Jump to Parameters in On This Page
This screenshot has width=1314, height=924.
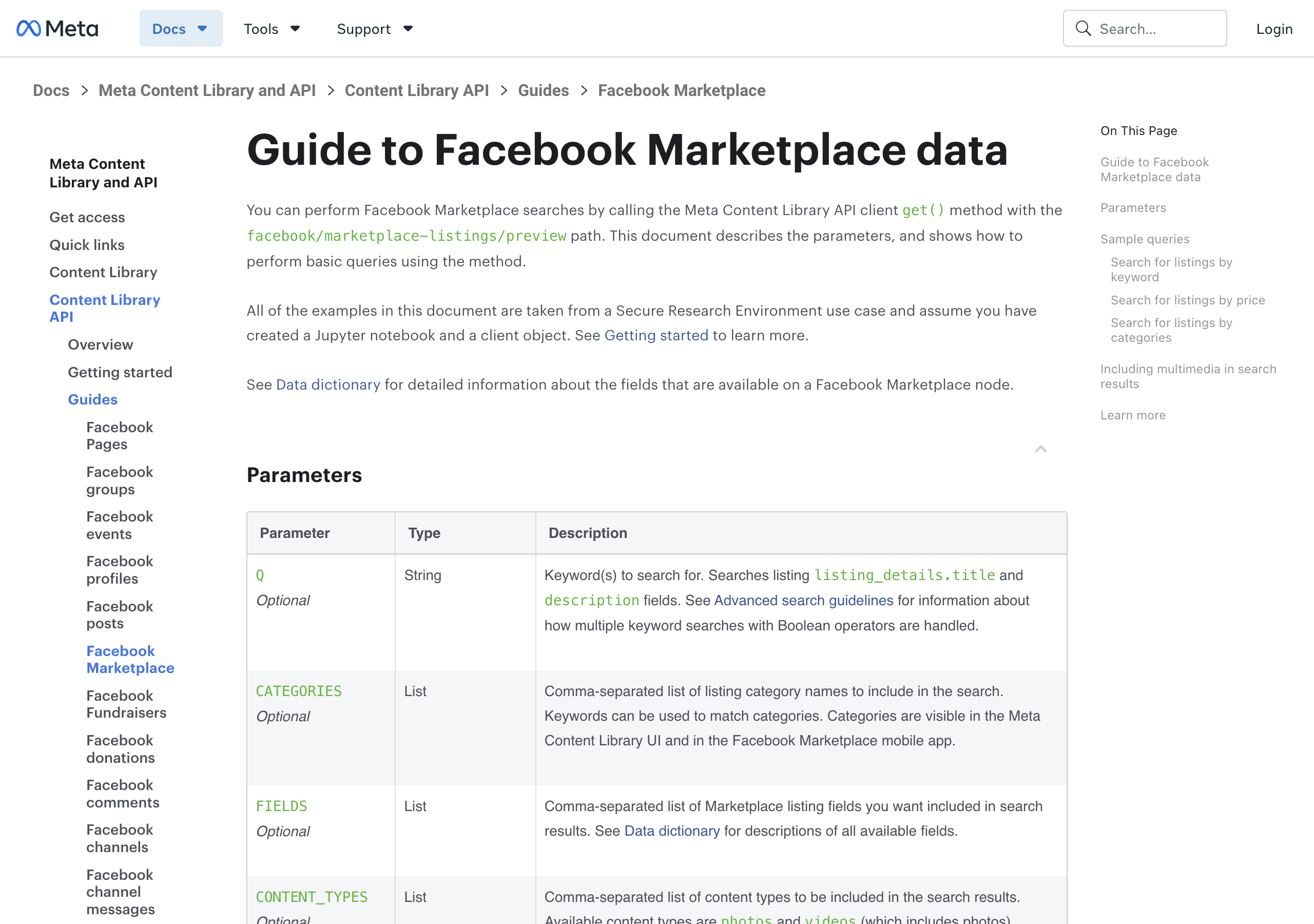click(1133, 208)
